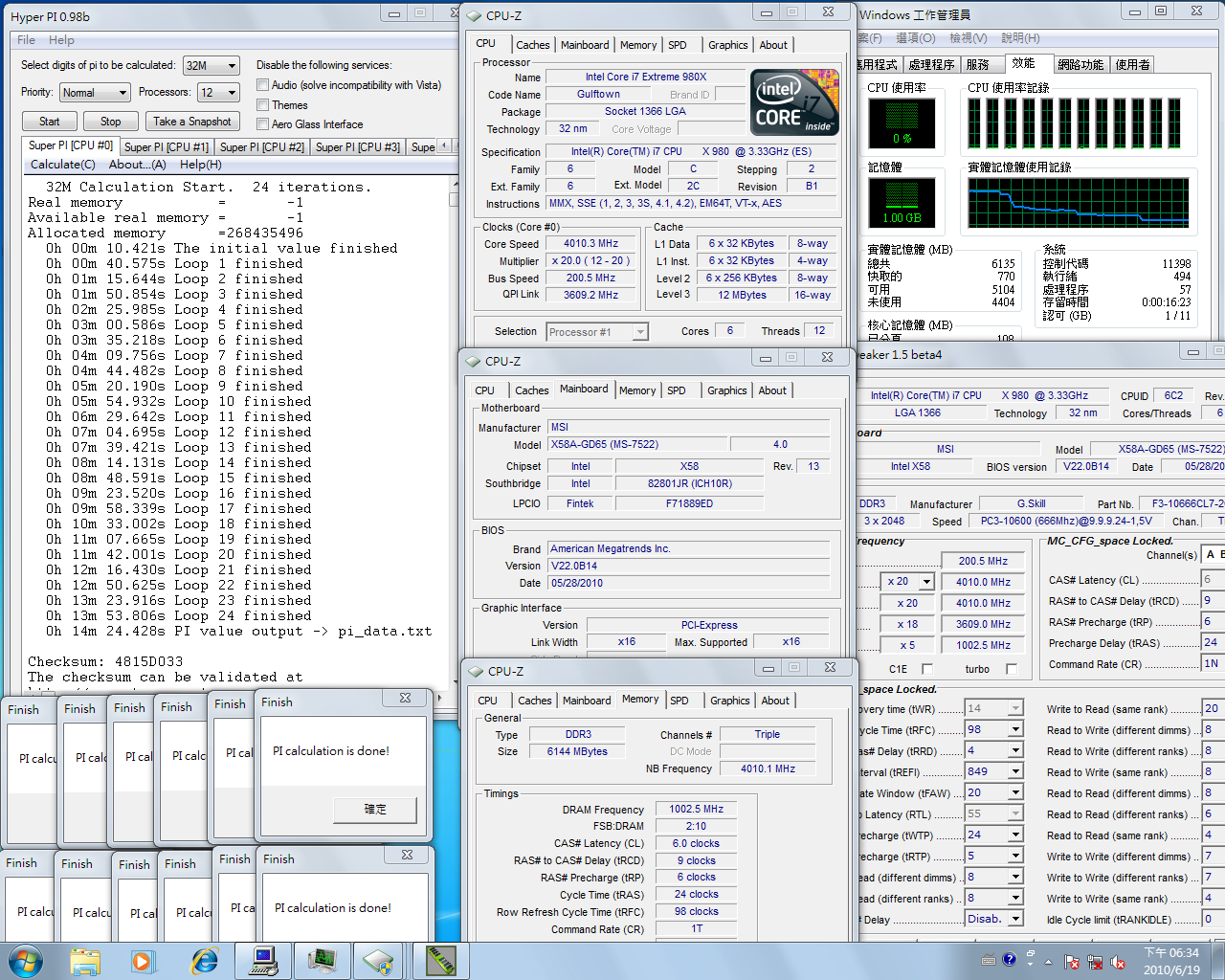The image size is (1225, 980).
Task: Open the Processors 12 dropdown
Action: [x=232, y=93]
